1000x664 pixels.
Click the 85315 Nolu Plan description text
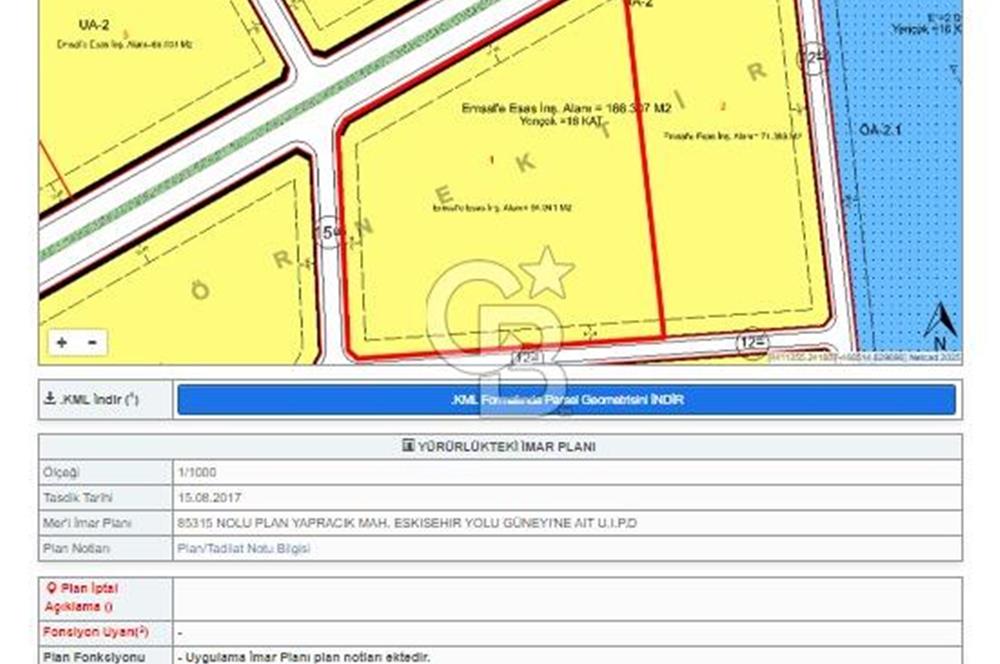tap(406, 523)
